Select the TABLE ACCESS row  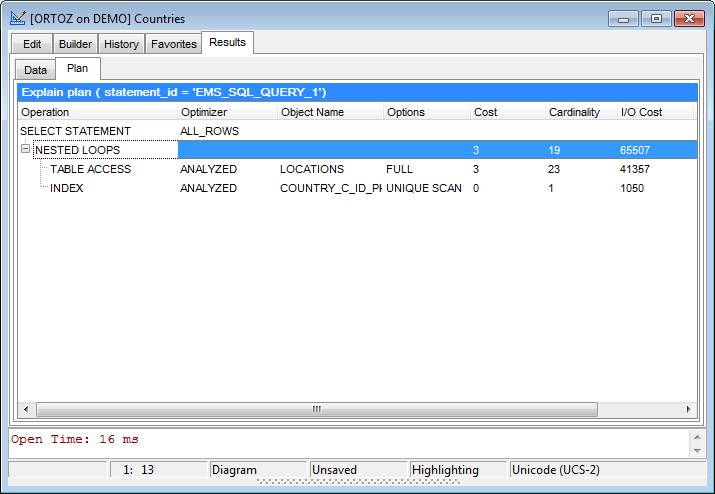tap(90, 169)
